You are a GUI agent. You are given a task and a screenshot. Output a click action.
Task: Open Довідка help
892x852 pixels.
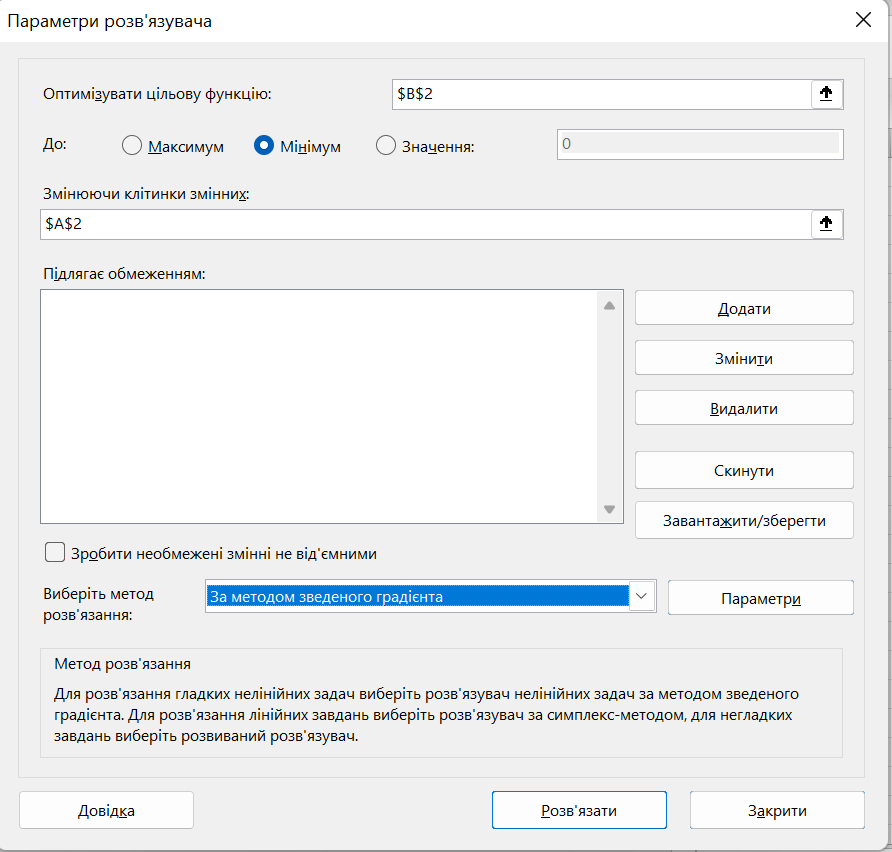106,810
